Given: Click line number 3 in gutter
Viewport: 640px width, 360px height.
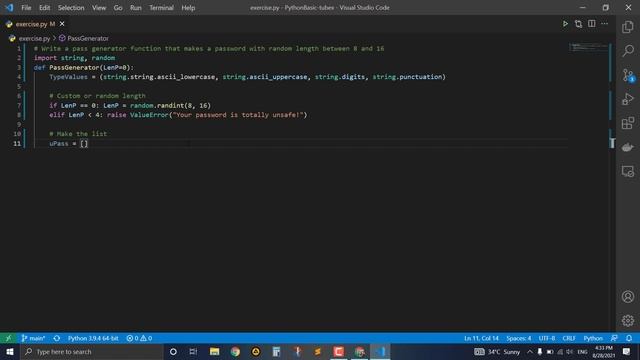Looking at the screenshot, I should click(x=19, y=67).
